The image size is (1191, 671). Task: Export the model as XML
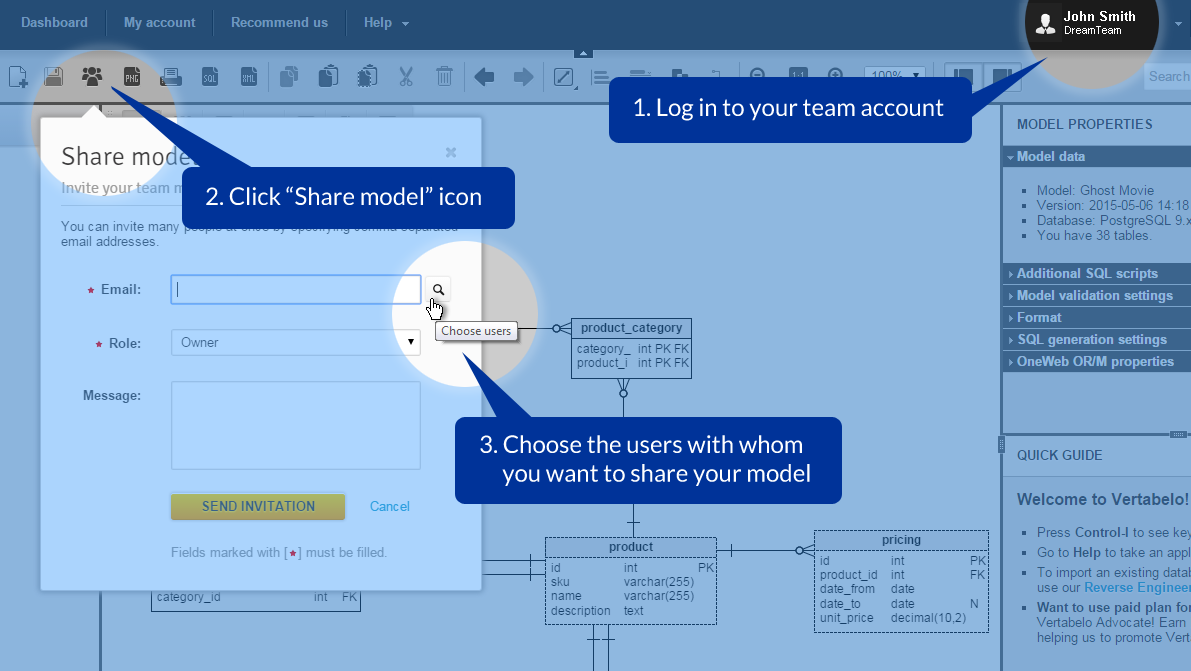(x=248, y=77)
